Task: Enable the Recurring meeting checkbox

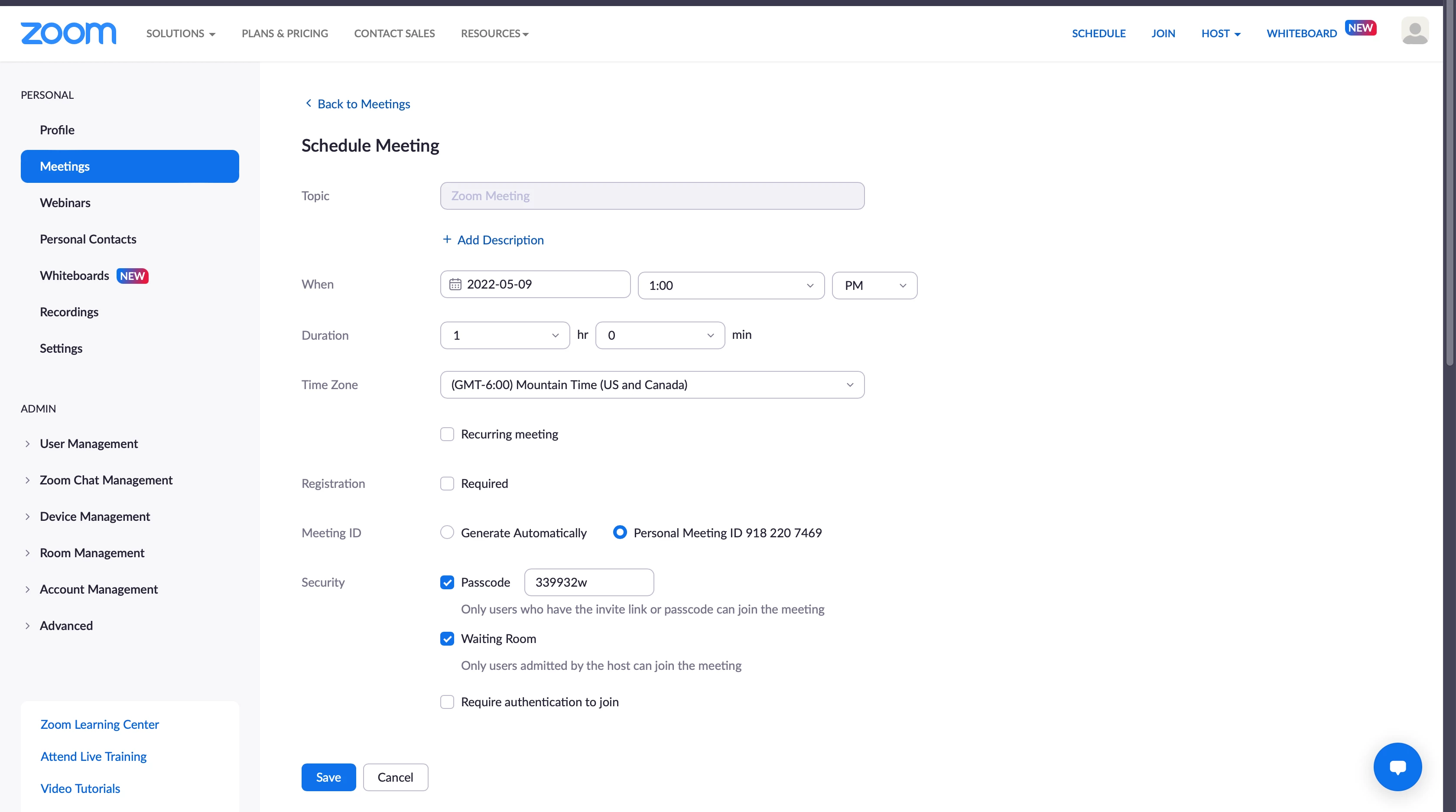Action: 447,434
